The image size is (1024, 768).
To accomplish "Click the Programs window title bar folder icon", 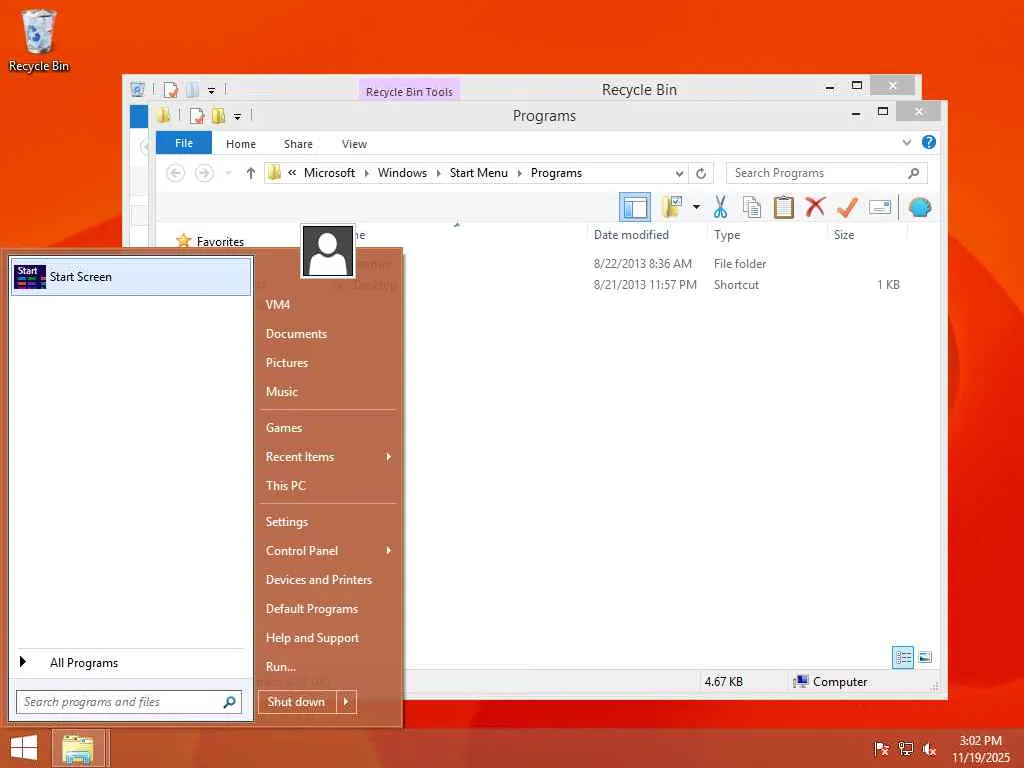I will point(163,116).
